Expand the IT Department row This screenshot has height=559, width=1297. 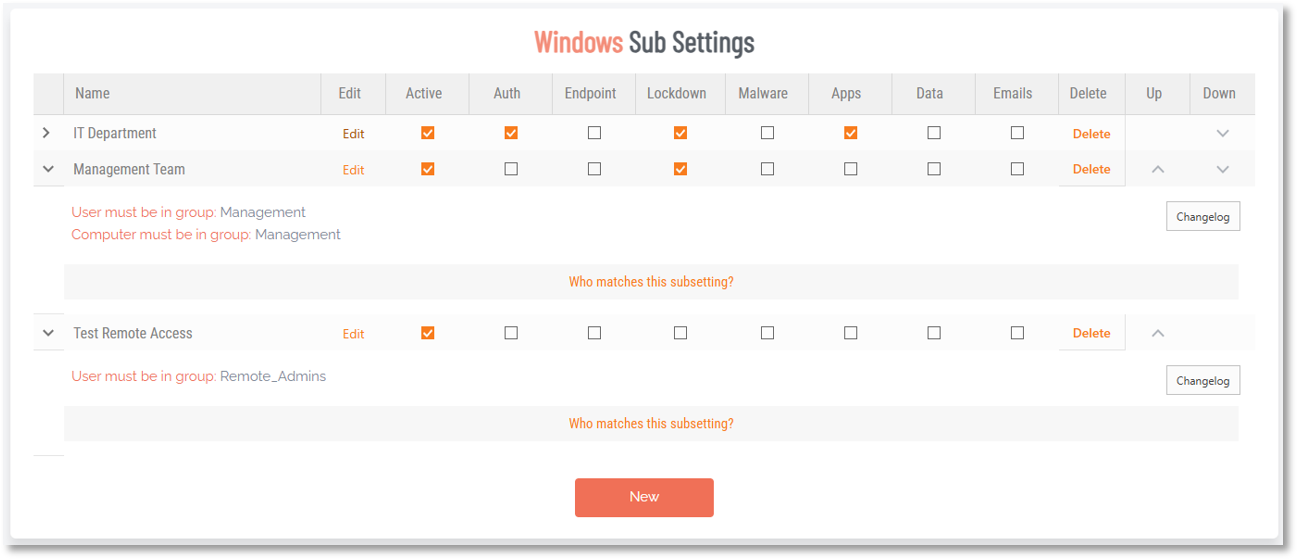pyautogui.click(x=47, y=133)
